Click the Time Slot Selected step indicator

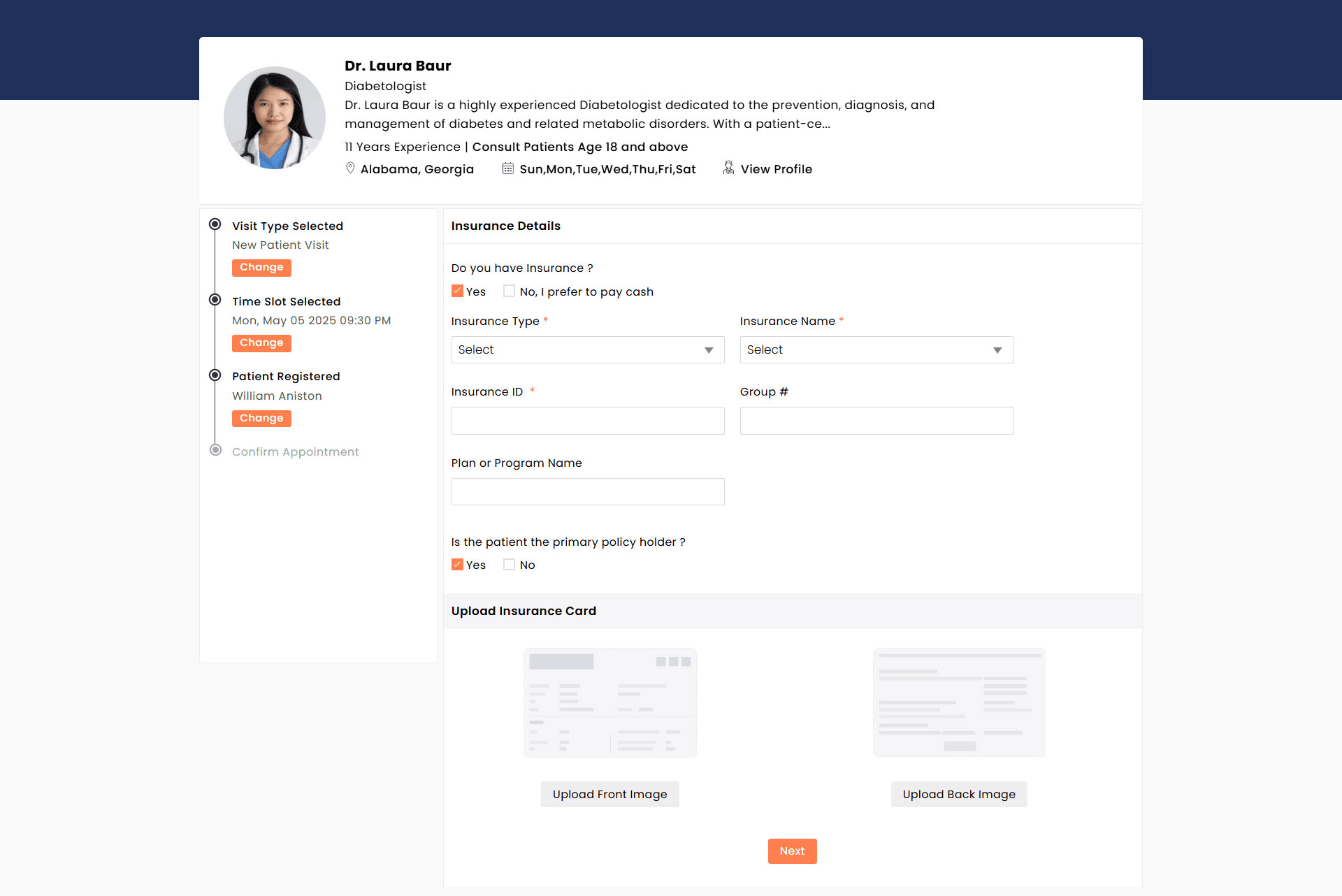pyautogui.click(x=215, y=299)
